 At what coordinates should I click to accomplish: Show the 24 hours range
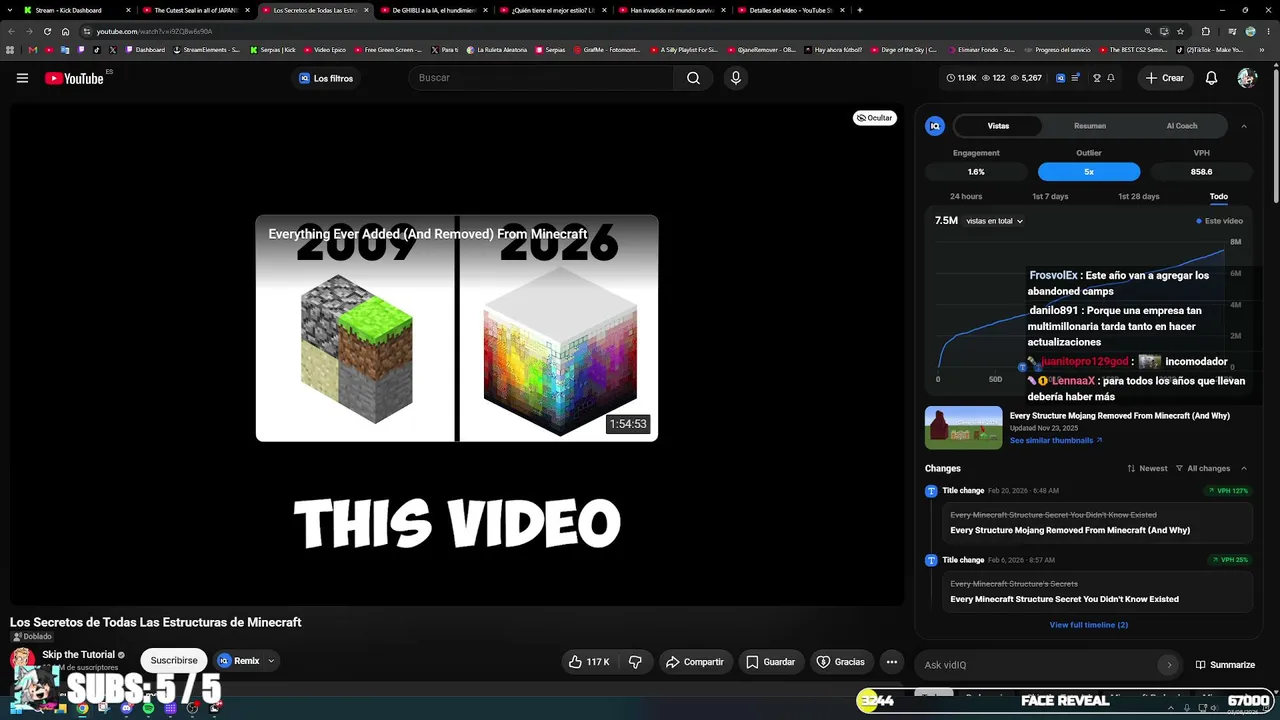click(966, 196)
